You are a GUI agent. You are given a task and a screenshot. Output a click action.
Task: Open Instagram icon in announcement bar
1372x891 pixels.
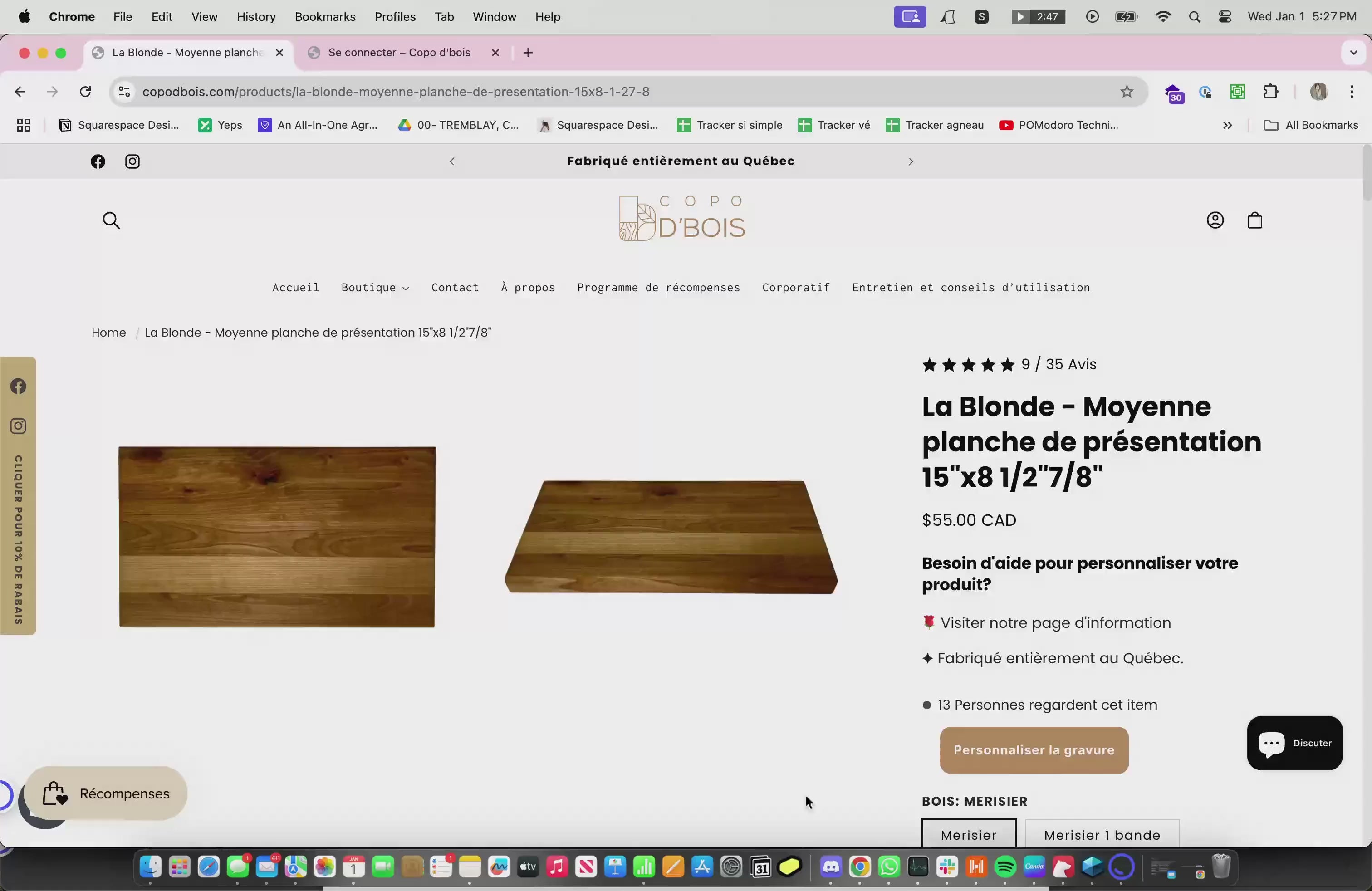tap(132, 162)
